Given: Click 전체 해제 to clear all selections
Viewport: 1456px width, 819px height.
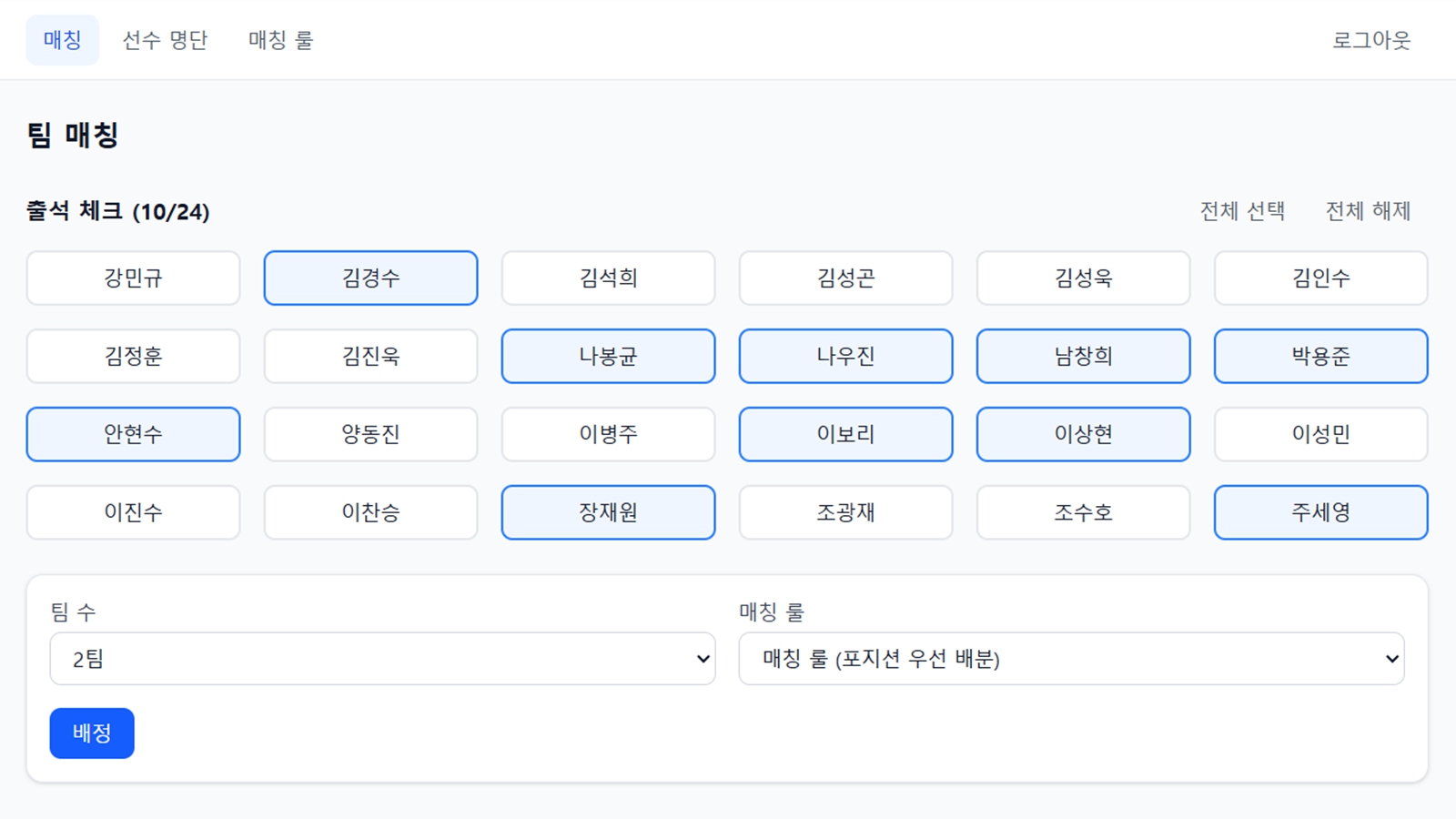Looking at the screenshot, I should point(1368,210).
